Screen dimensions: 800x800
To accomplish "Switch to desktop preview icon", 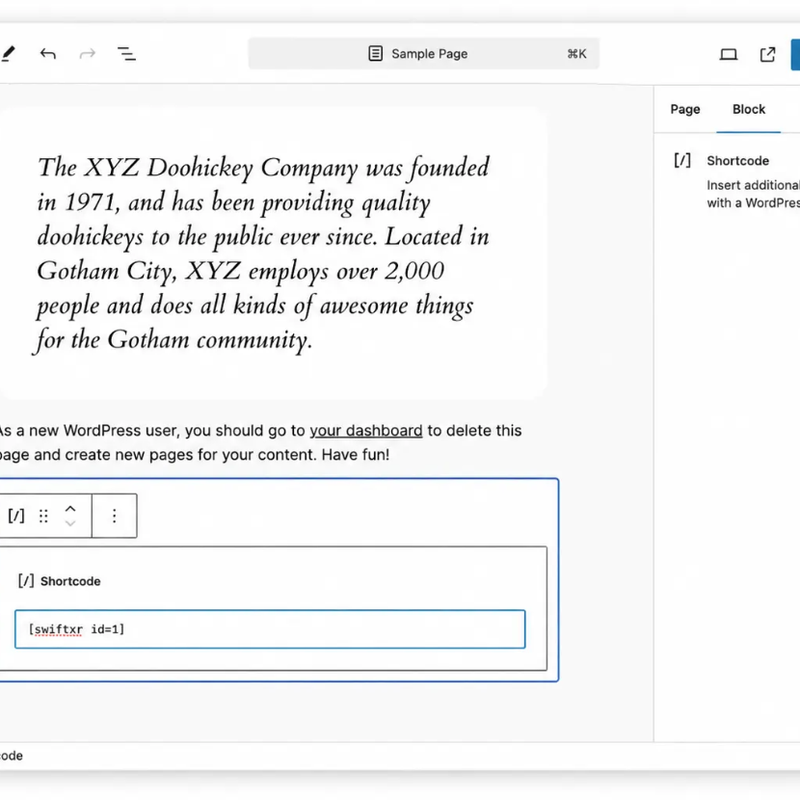I will (x=728, y=54).
